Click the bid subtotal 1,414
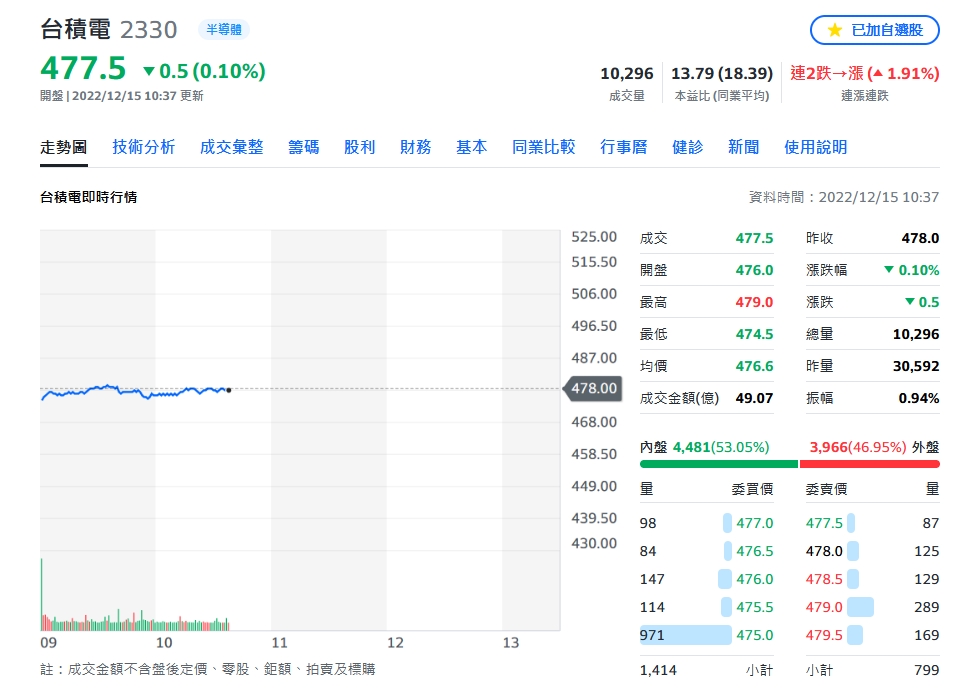Screen dimensions: 969x697 tap(658, 670)
